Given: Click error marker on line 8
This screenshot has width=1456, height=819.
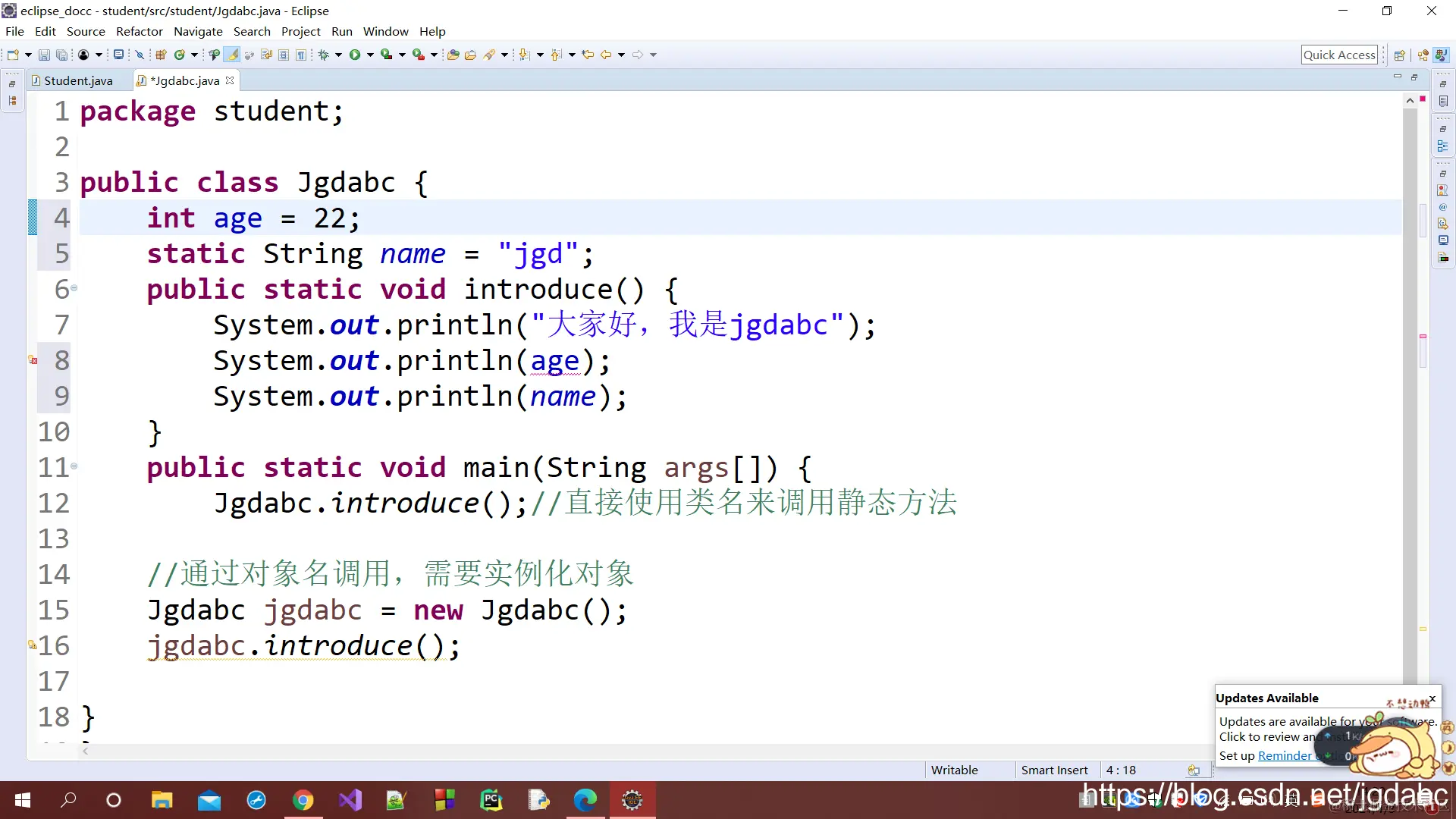Looking at the screenshot, I should point(33,360).
